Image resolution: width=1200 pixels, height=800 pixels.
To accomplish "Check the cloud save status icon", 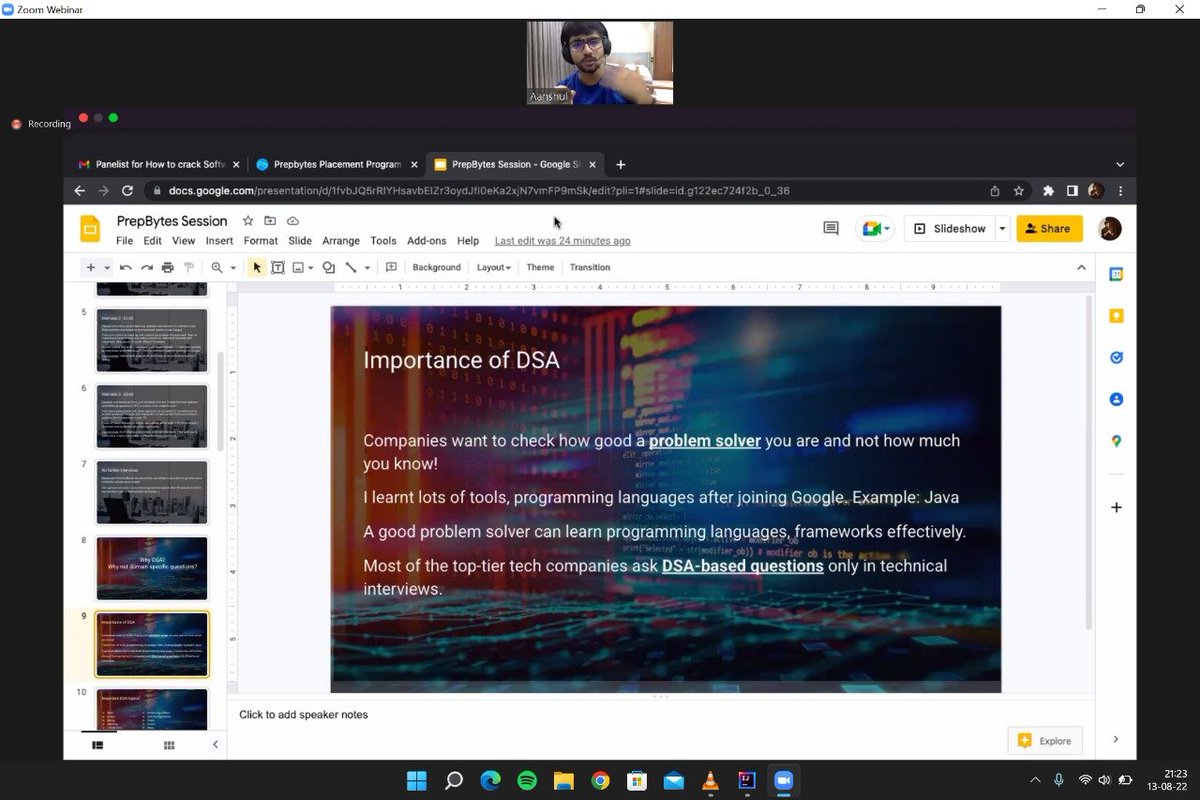I will pyautogui.click(x=293, y=221).
